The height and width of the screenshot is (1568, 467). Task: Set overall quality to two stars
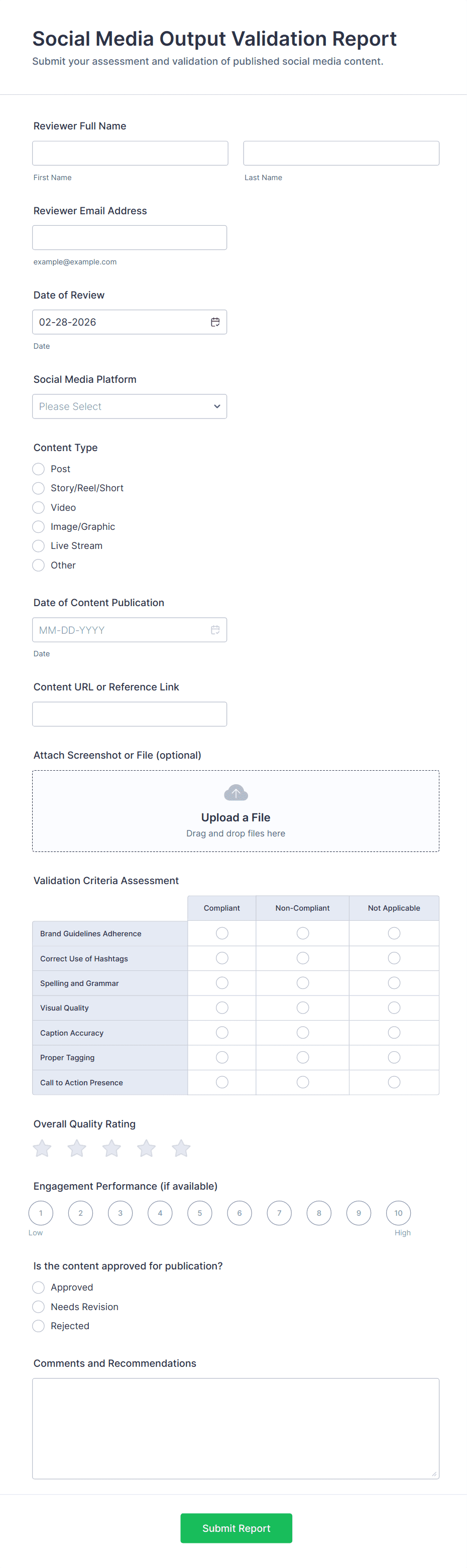(77, 1149)
